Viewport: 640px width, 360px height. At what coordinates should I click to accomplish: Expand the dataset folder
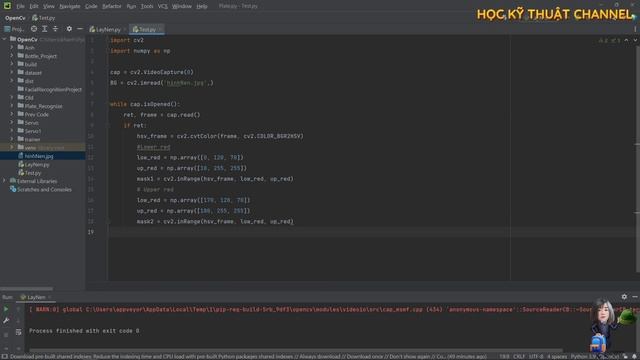point(12,73)
